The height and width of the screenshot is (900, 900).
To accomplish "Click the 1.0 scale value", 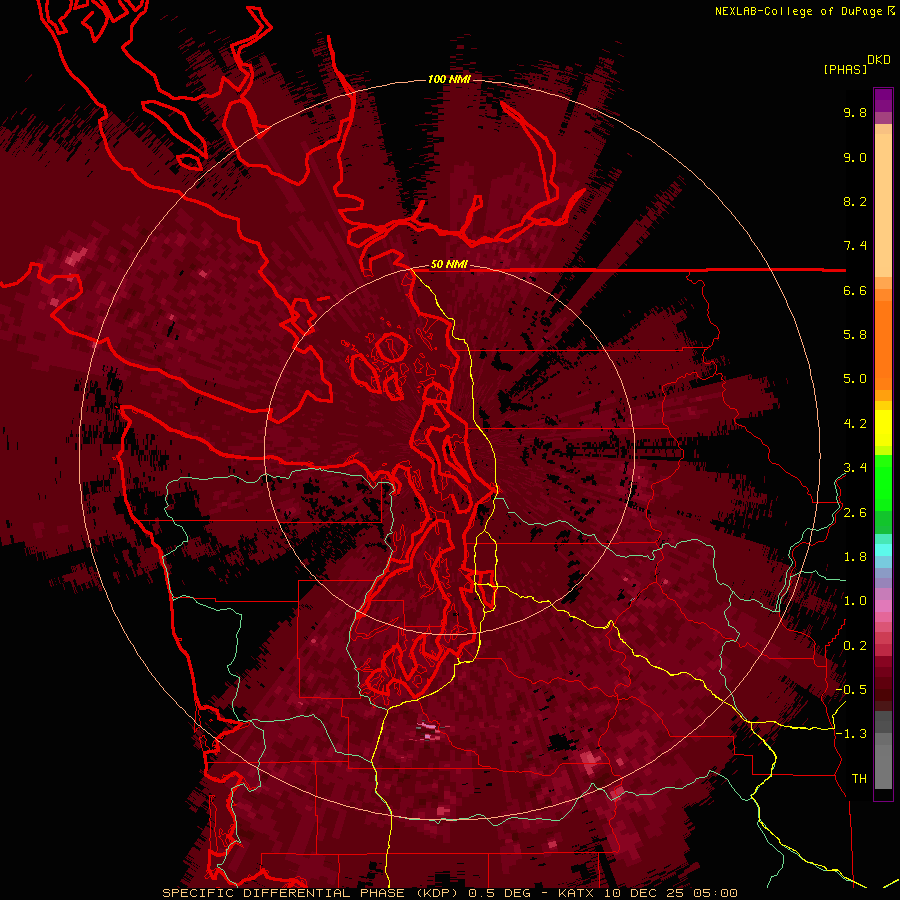I will (x=855, y=601).
